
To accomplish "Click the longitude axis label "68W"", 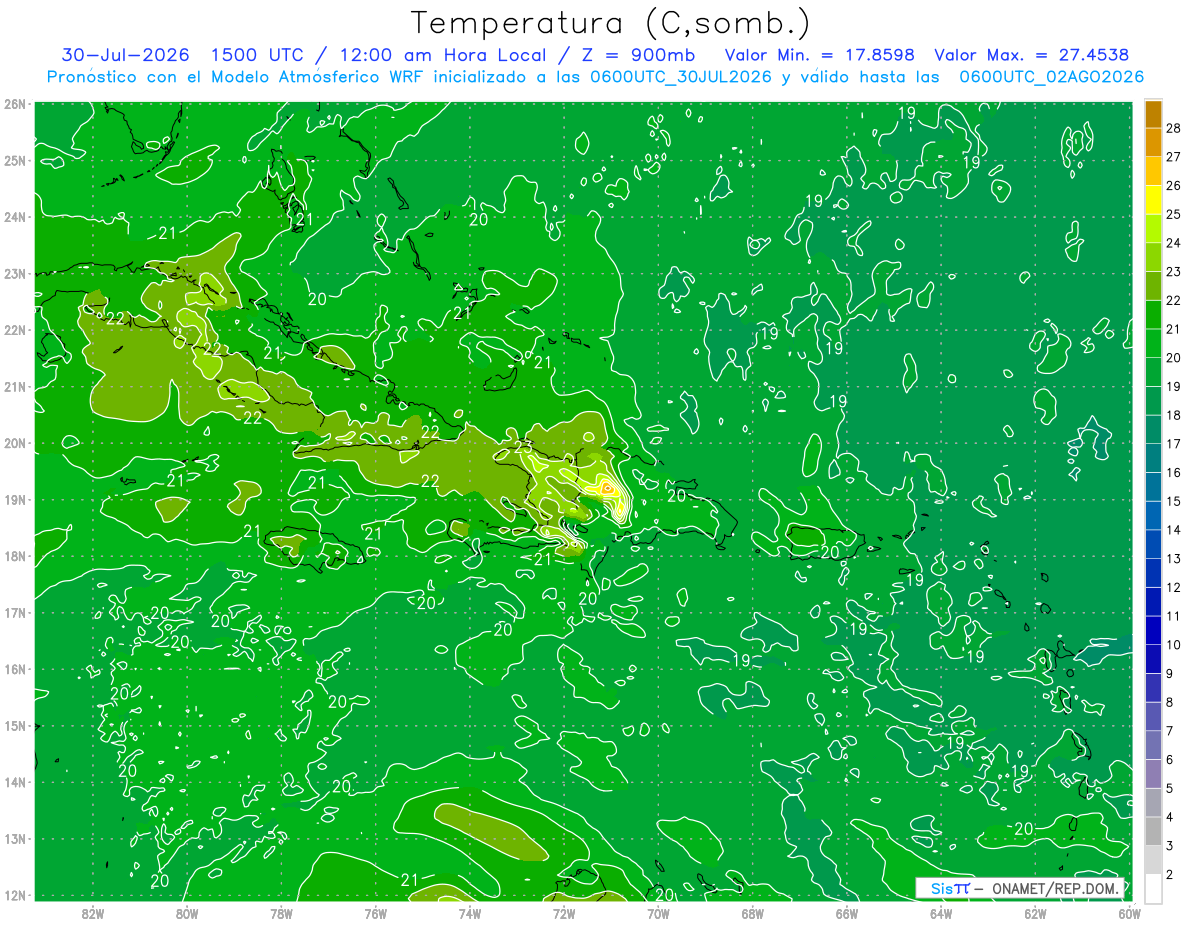I will click(752, 913).
